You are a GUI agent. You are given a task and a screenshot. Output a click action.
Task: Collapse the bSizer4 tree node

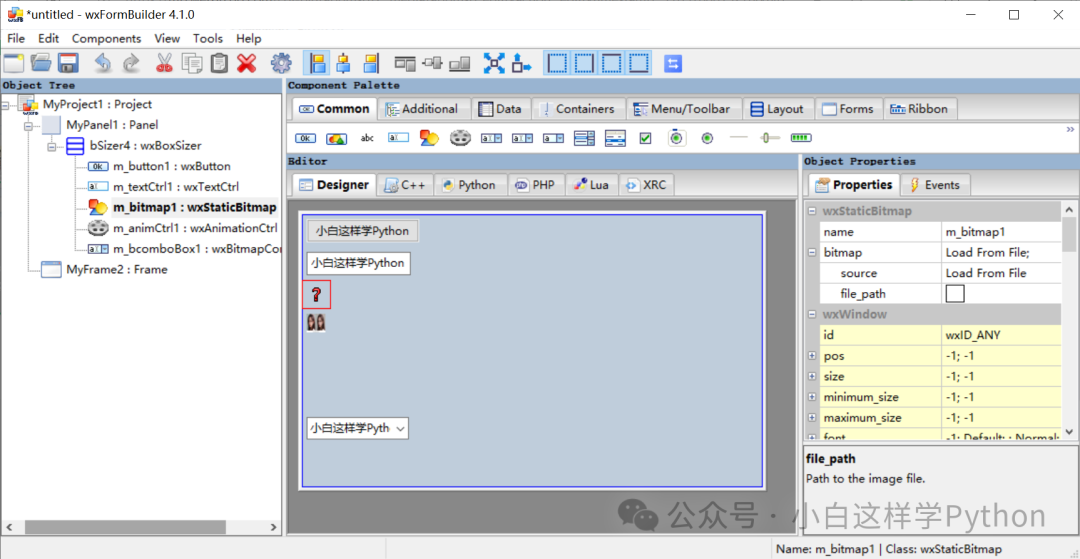(52, 147)
